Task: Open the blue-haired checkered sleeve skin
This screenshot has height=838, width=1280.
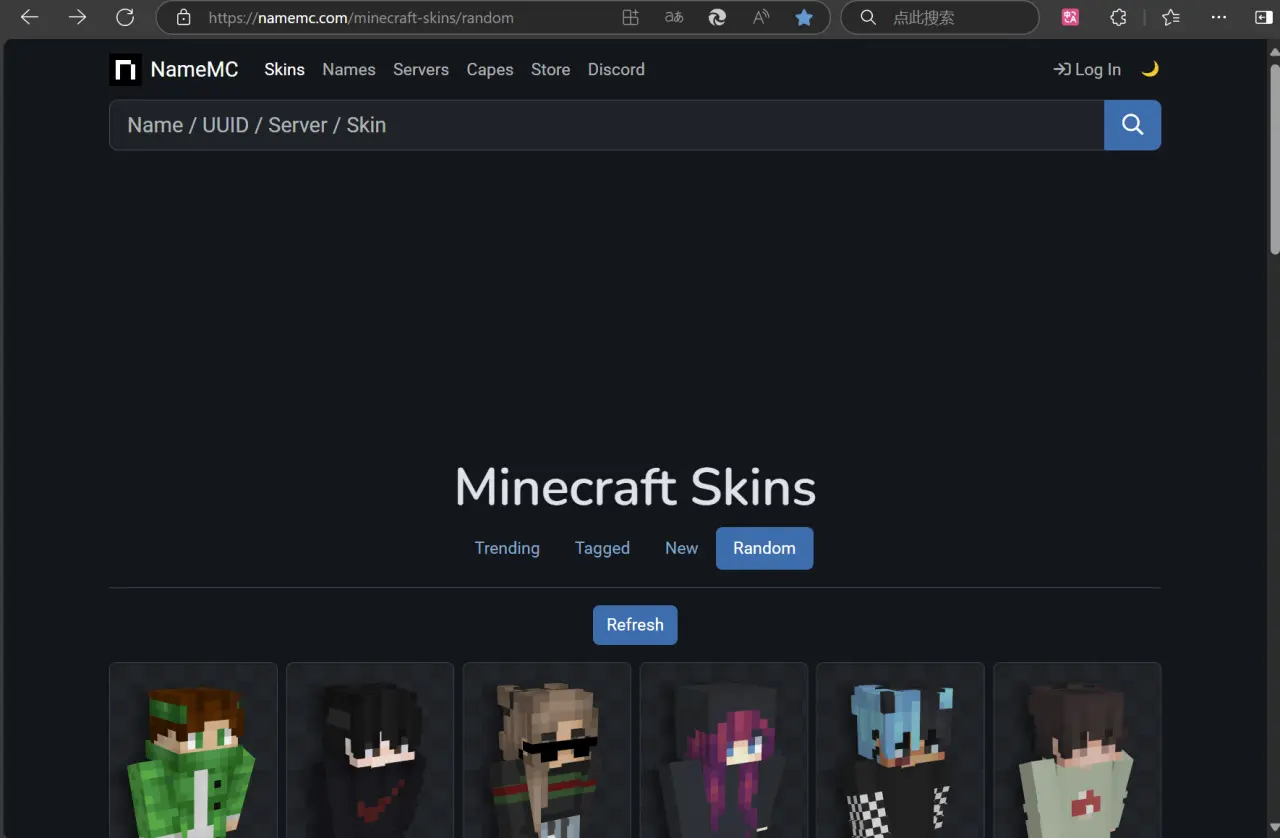Action: click(900, 750)
